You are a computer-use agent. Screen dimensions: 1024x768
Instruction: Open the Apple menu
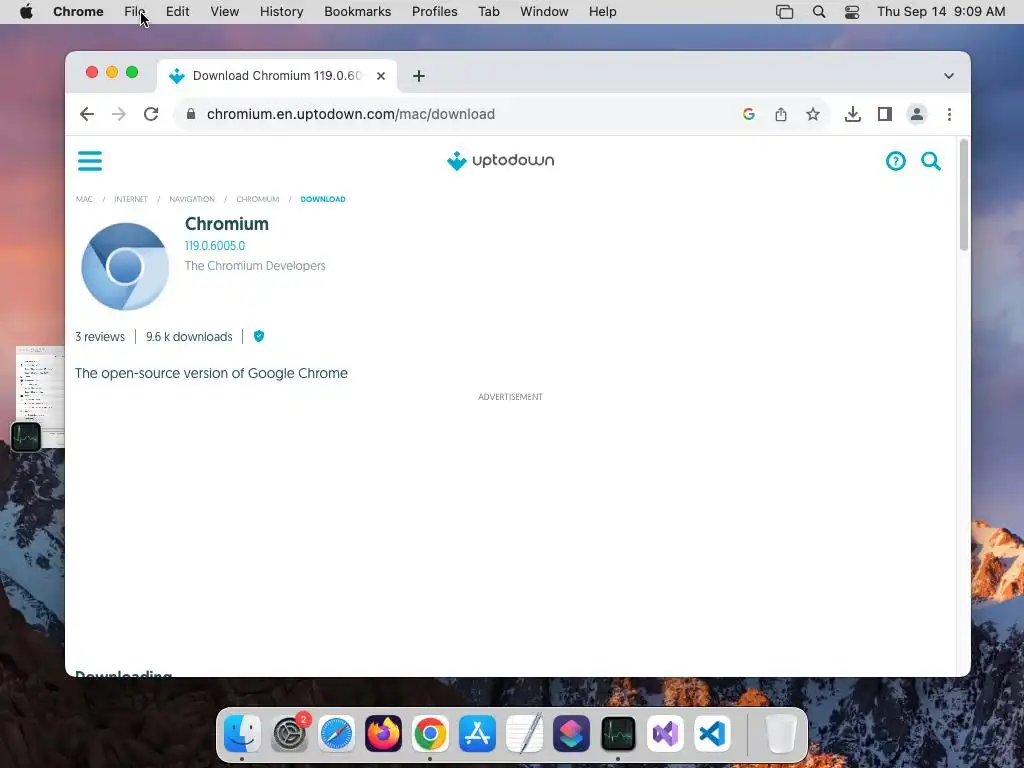[x=26, y=12]
